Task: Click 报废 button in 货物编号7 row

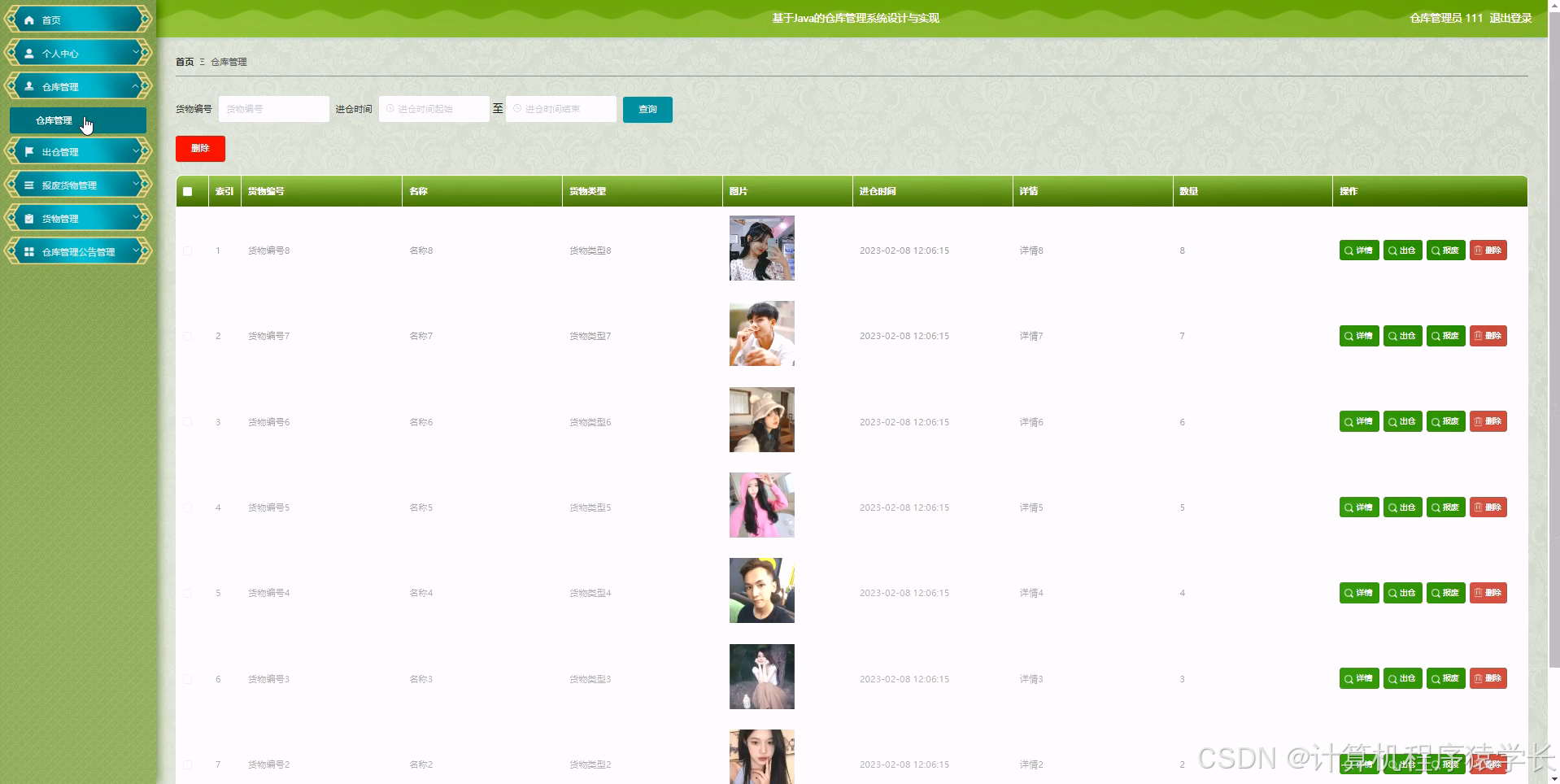Action: point(1445,336)
